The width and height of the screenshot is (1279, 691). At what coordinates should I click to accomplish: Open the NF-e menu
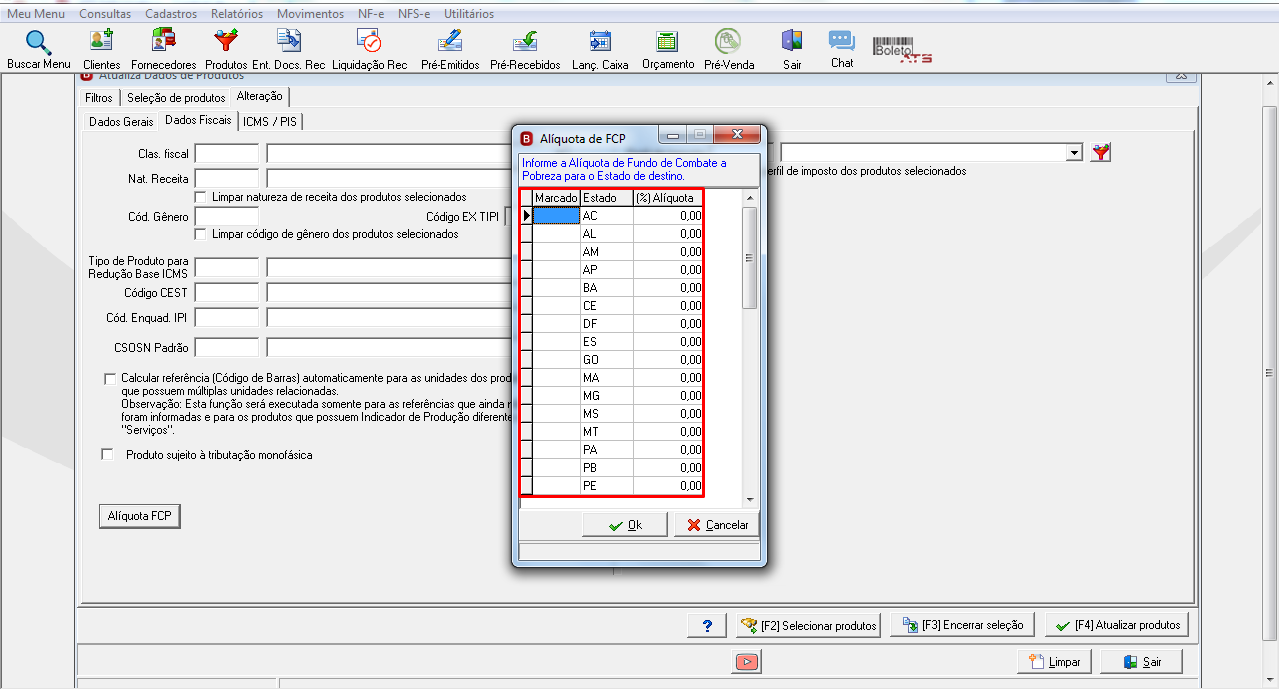tap(371, 14)
